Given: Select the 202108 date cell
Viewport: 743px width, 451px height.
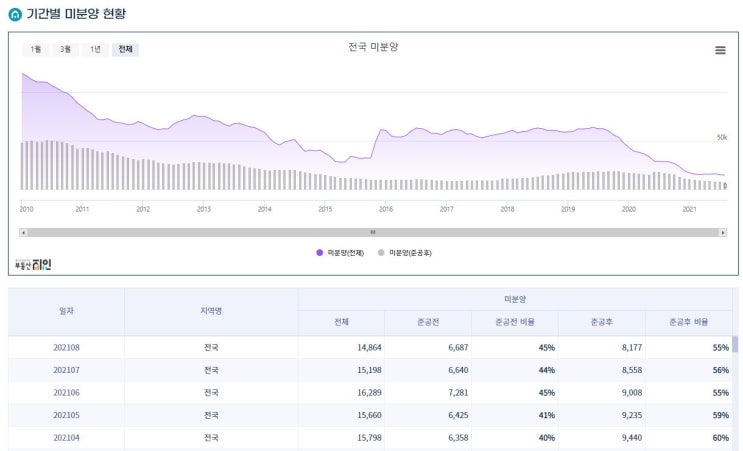Looking at the screenshot, I should pos(66,348).
